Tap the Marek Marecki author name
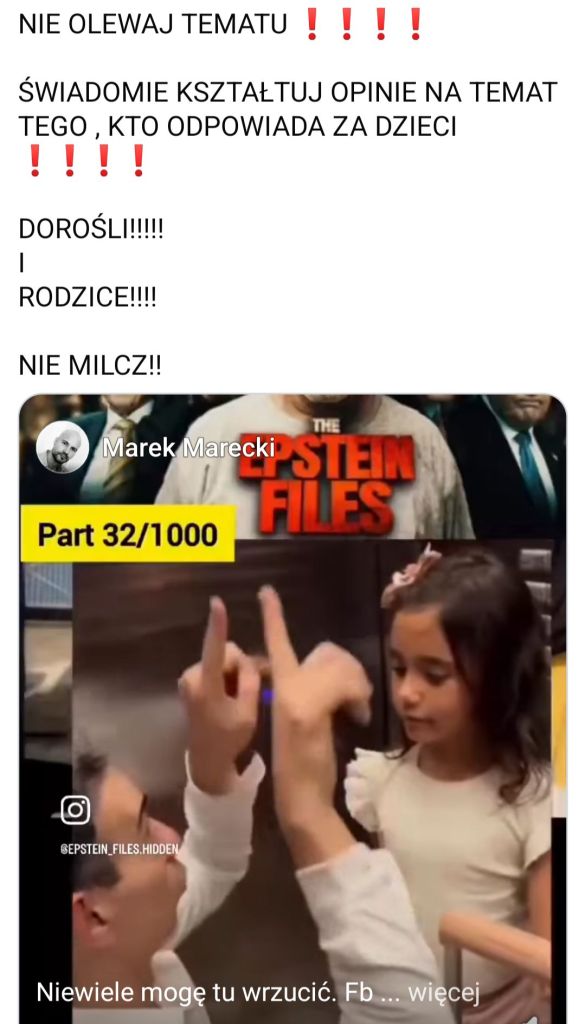This screenshot has width=585, height=1024. coord(189,447)
